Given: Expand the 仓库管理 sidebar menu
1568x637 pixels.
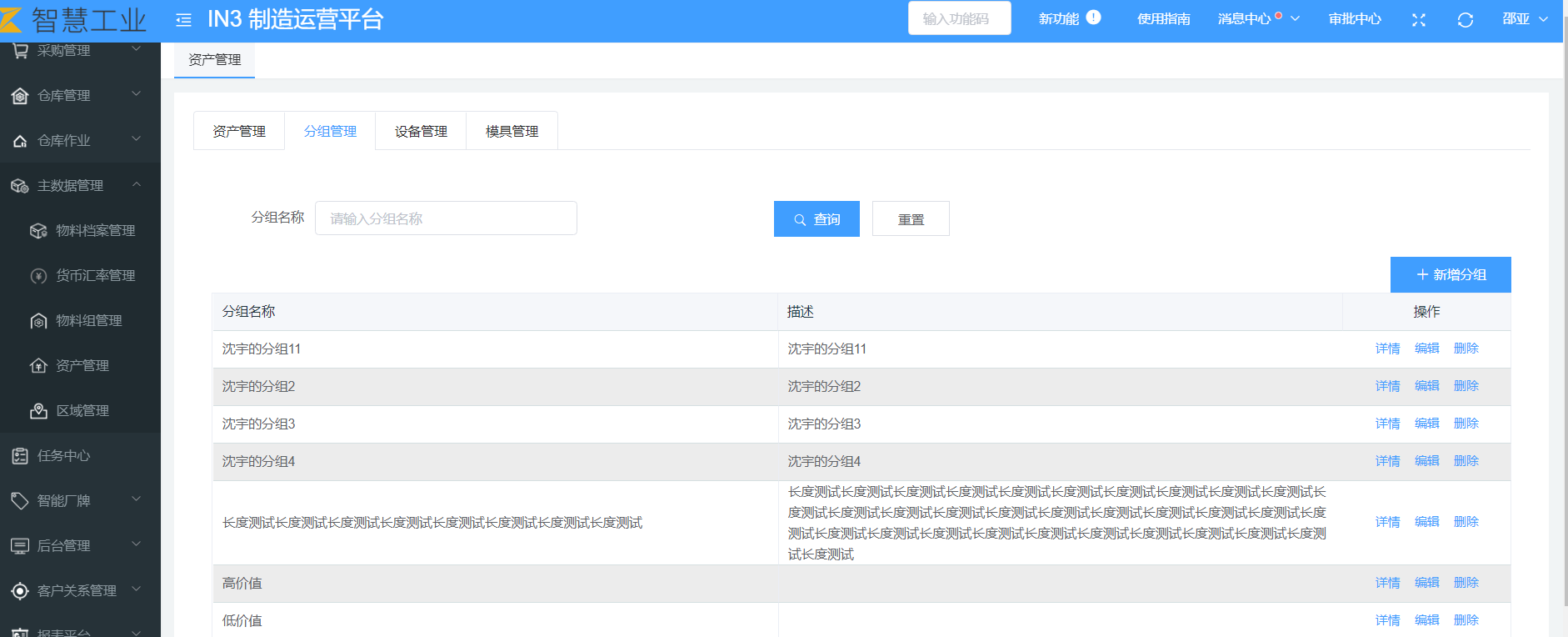Looking at the screenshot, I should tap(137, 95).
